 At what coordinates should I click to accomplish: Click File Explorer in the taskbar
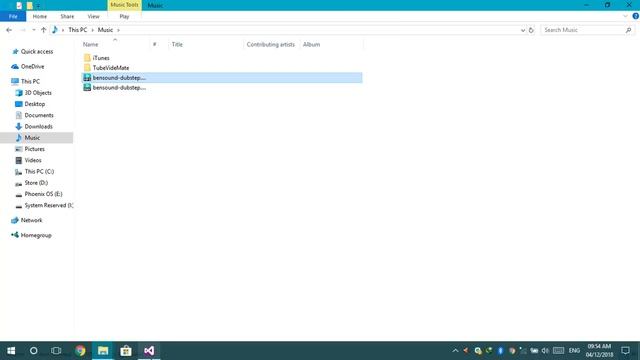coord(103,351)
